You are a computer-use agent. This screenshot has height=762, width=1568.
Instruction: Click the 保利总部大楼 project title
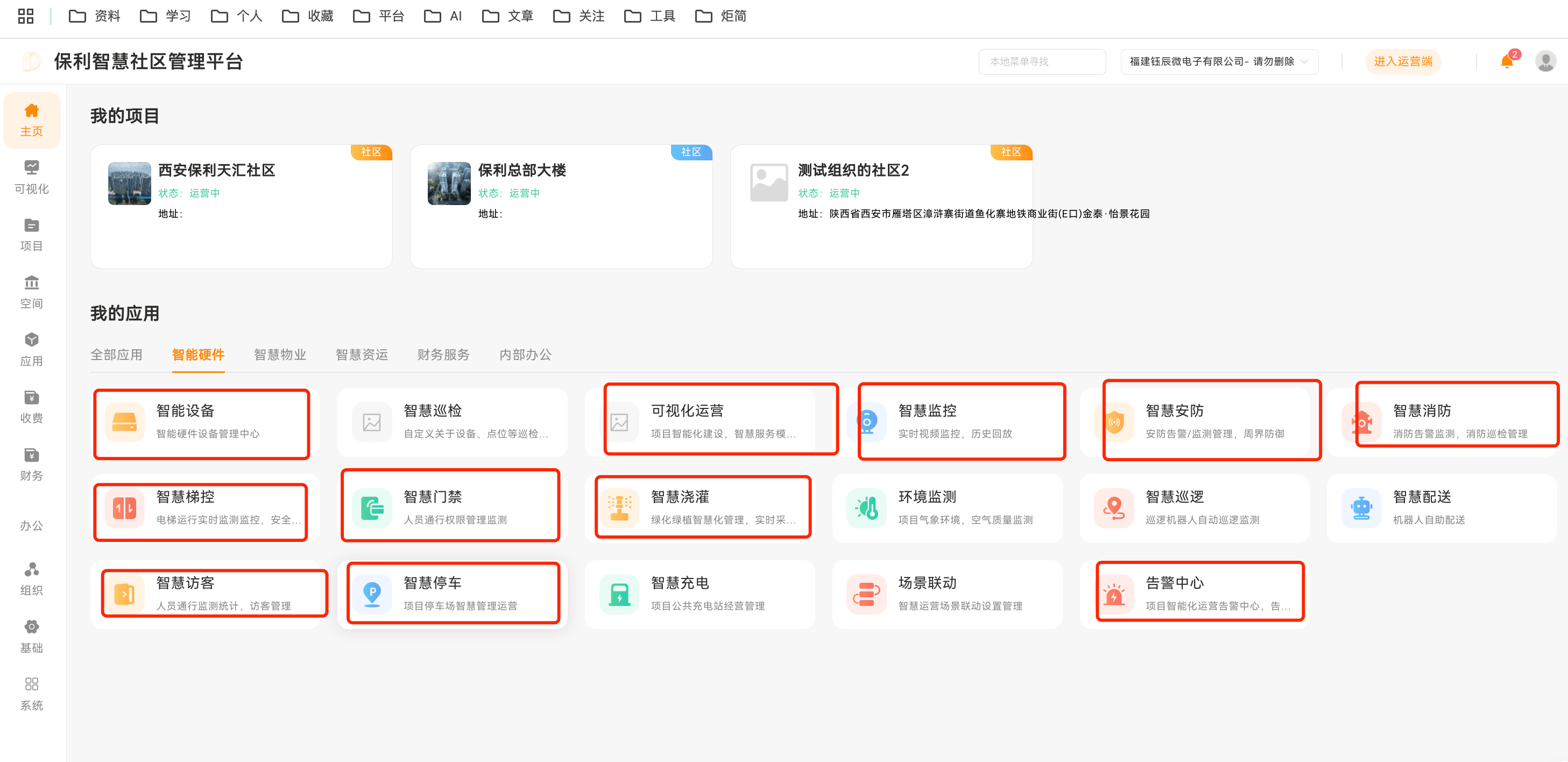(x=522, y=171)
